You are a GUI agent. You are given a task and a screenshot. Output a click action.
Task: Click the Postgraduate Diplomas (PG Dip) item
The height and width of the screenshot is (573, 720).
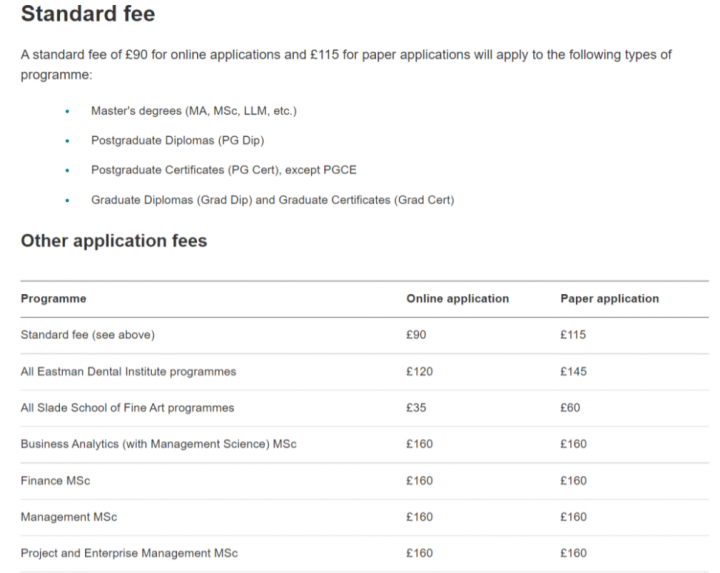click(177, 140)
